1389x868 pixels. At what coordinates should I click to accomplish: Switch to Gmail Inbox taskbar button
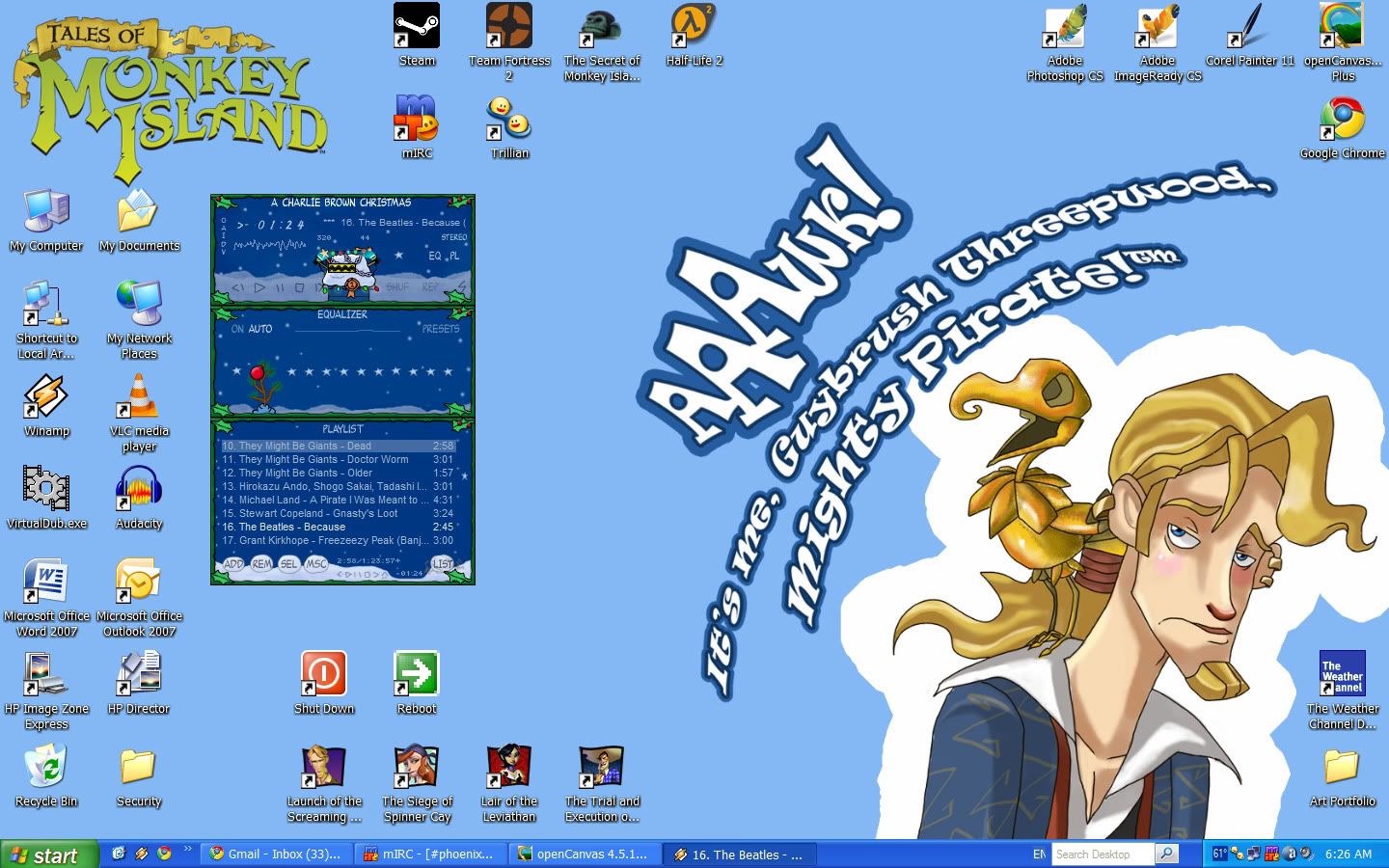click(277, 854)
